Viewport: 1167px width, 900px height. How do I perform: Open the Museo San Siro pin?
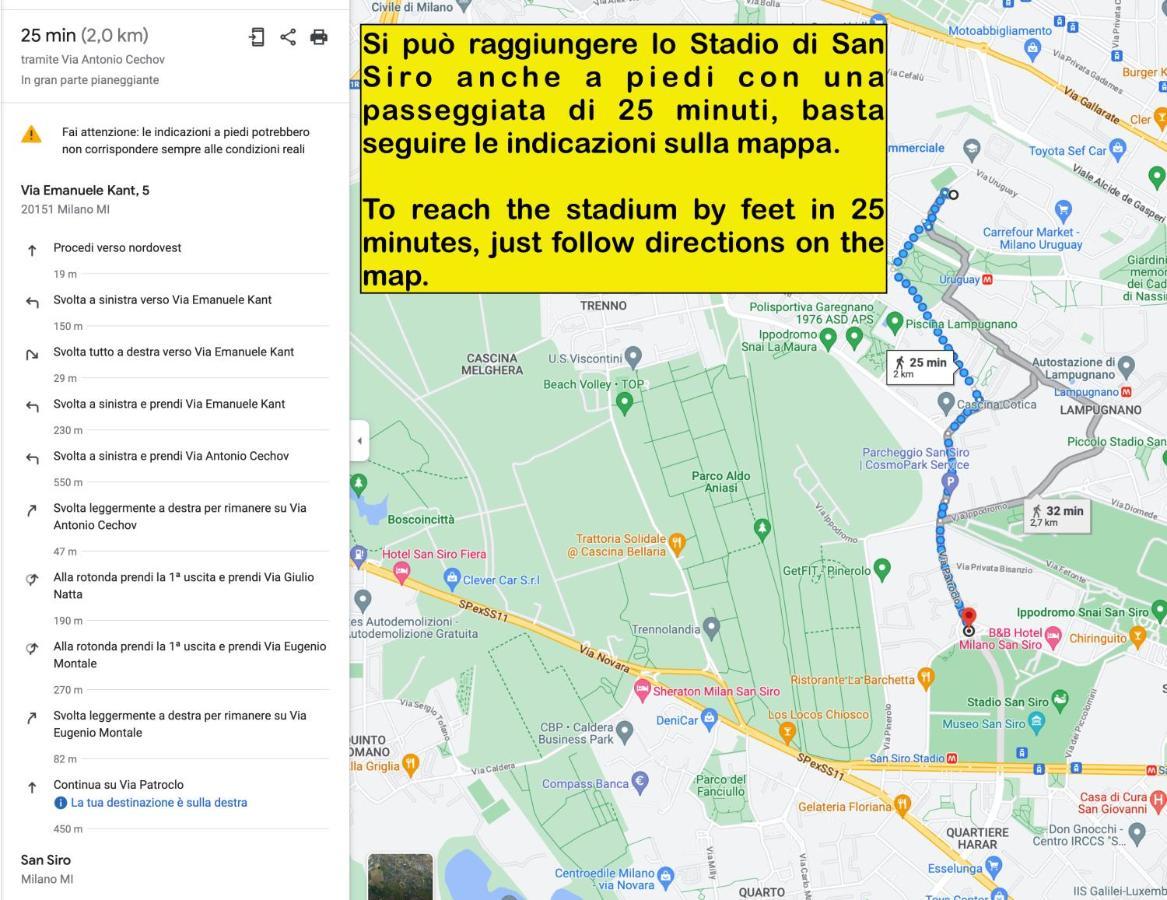[x=1037, y=721]
